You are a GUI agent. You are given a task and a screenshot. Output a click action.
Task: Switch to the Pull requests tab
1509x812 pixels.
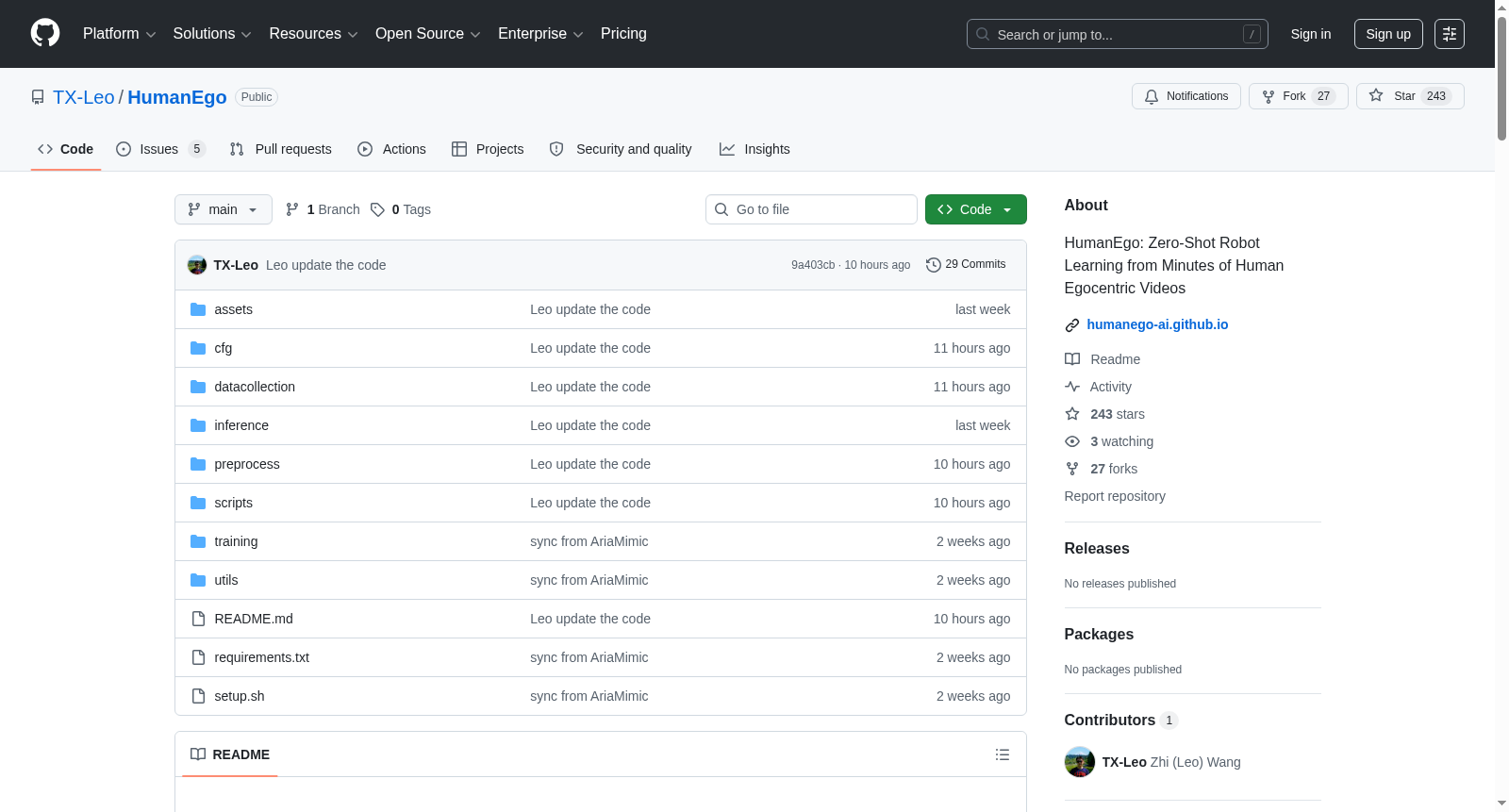281,149
